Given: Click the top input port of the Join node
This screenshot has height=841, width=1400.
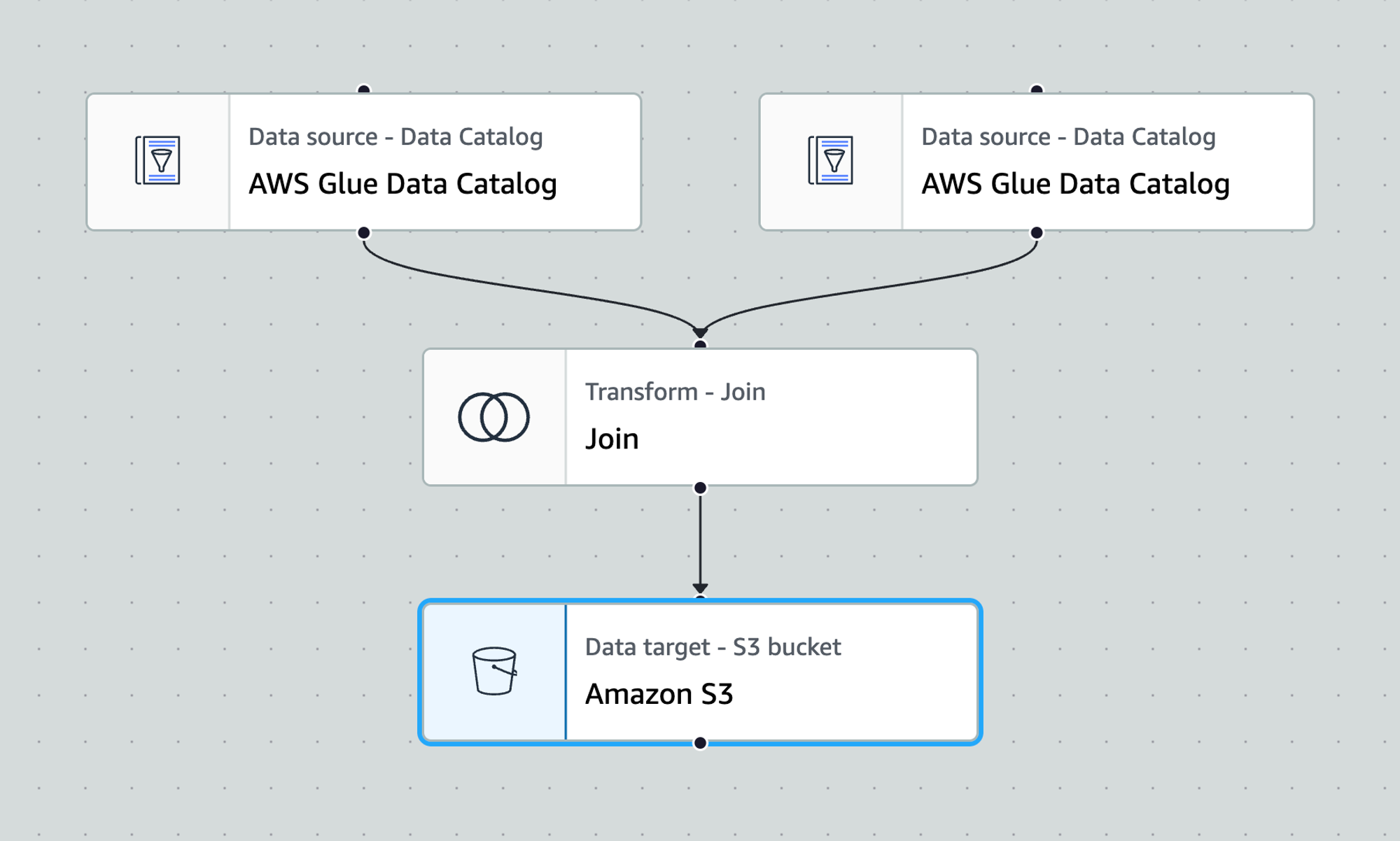Looking at the screenshot, I should (699, 343).
